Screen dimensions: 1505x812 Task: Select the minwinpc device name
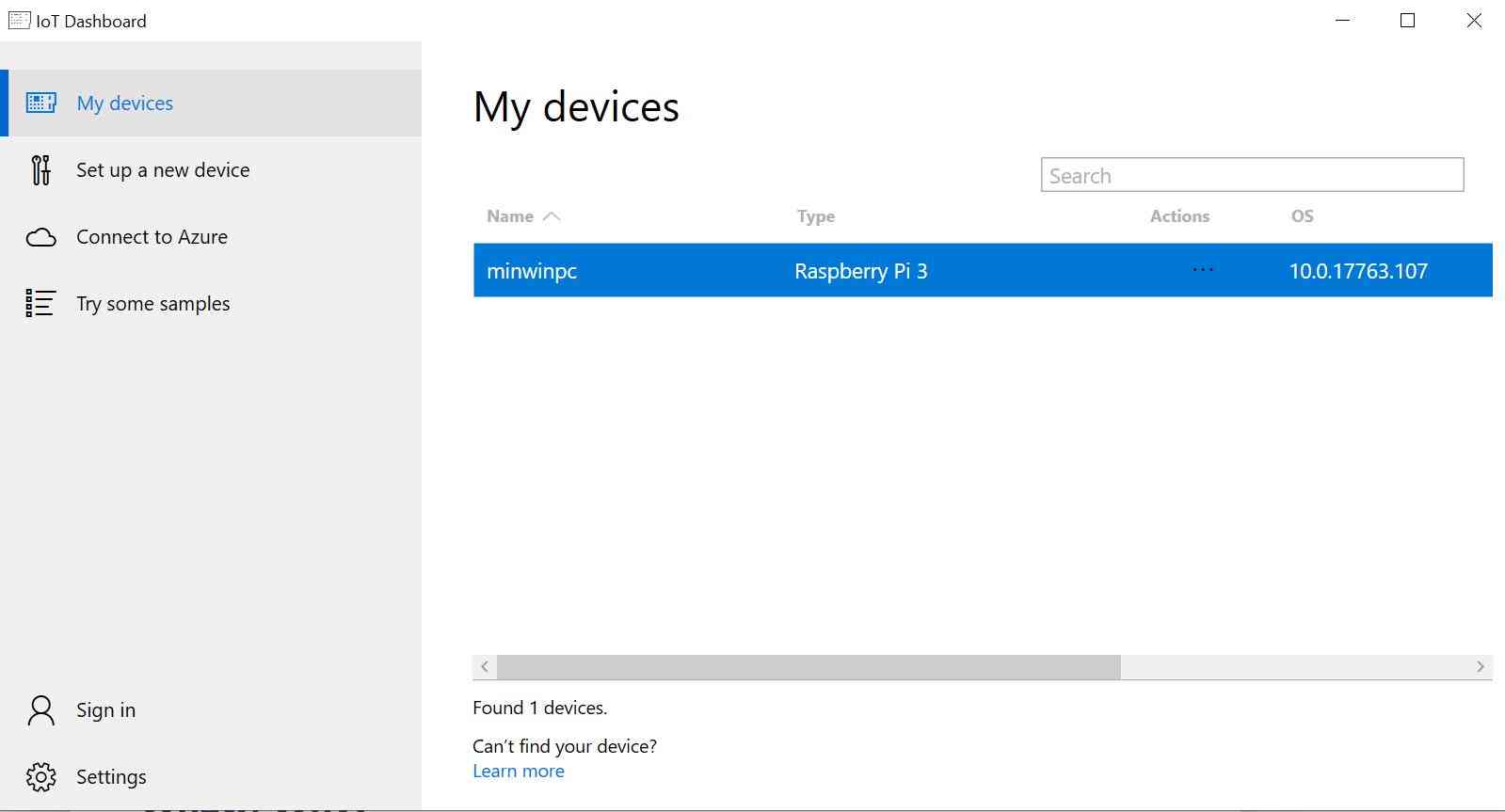(x=532, y=271)
